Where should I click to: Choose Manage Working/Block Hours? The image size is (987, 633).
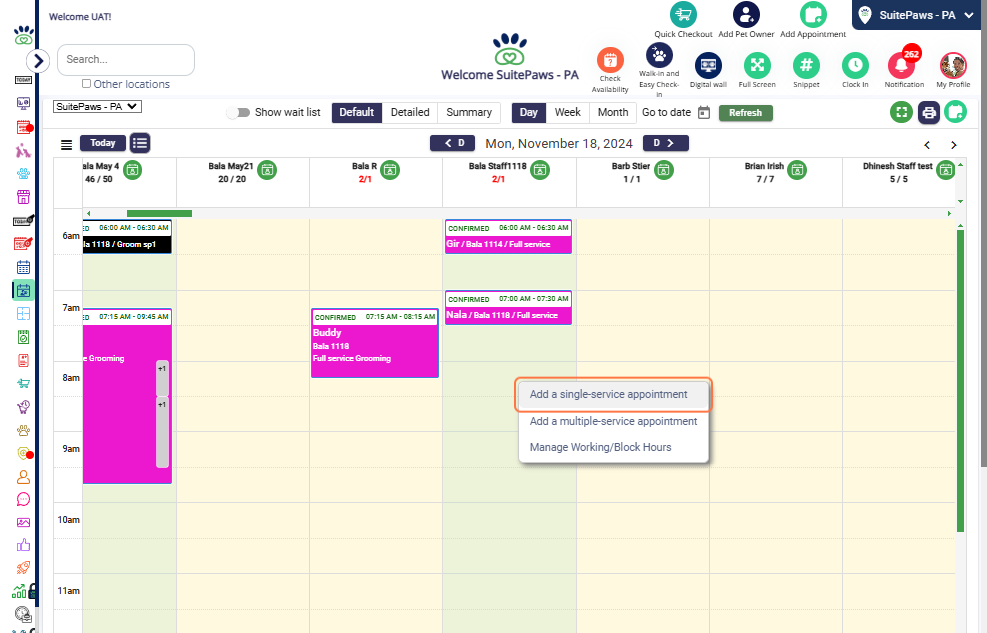[614, 447]
